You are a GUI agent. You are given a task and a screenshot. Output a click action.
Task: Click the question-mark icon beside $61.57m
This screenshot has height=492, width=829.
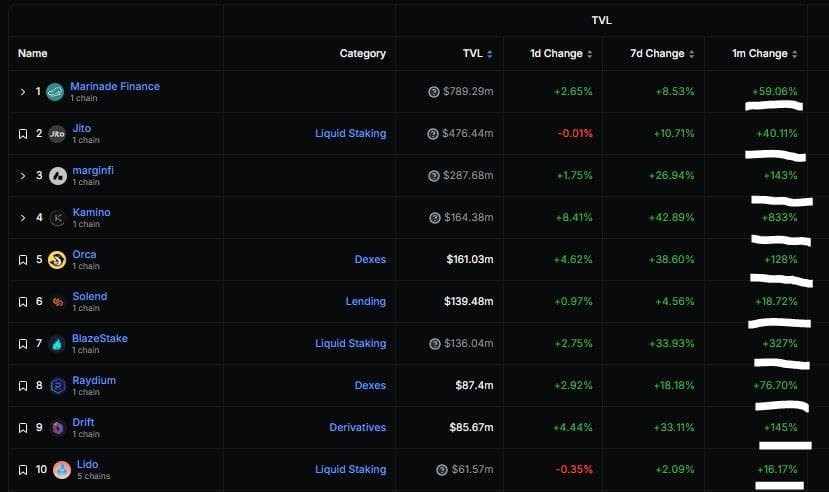pyautogui.click(x=442, y=470)
